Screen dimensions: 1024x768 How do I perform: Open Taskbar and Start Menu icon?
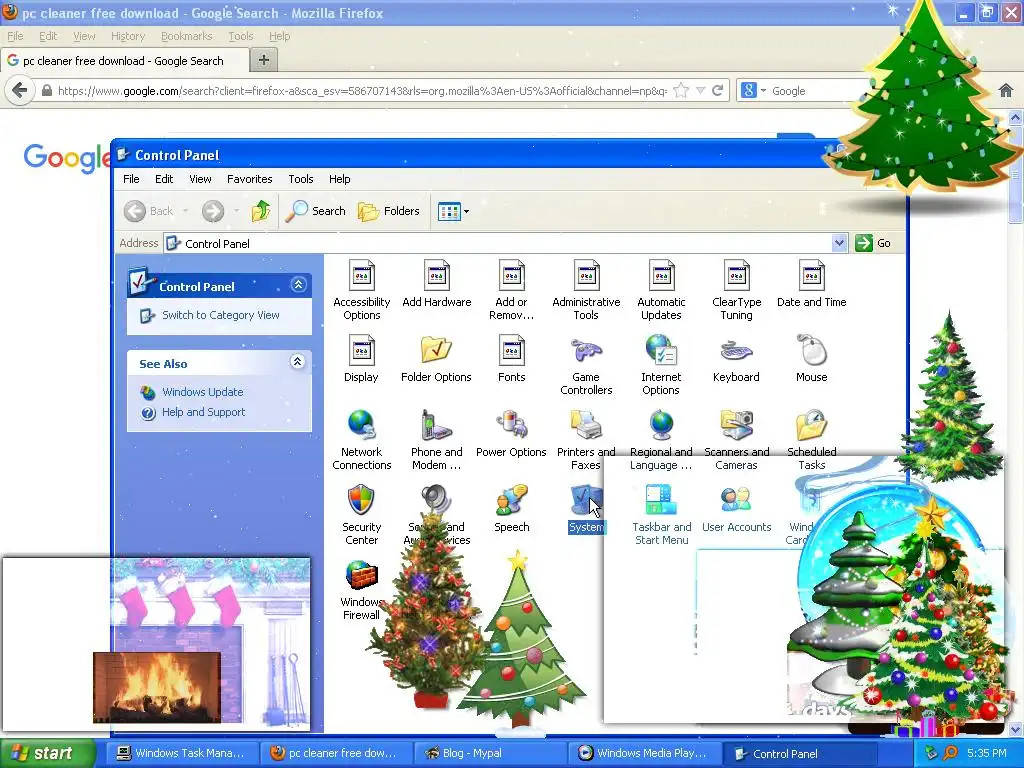click(661, 515)
